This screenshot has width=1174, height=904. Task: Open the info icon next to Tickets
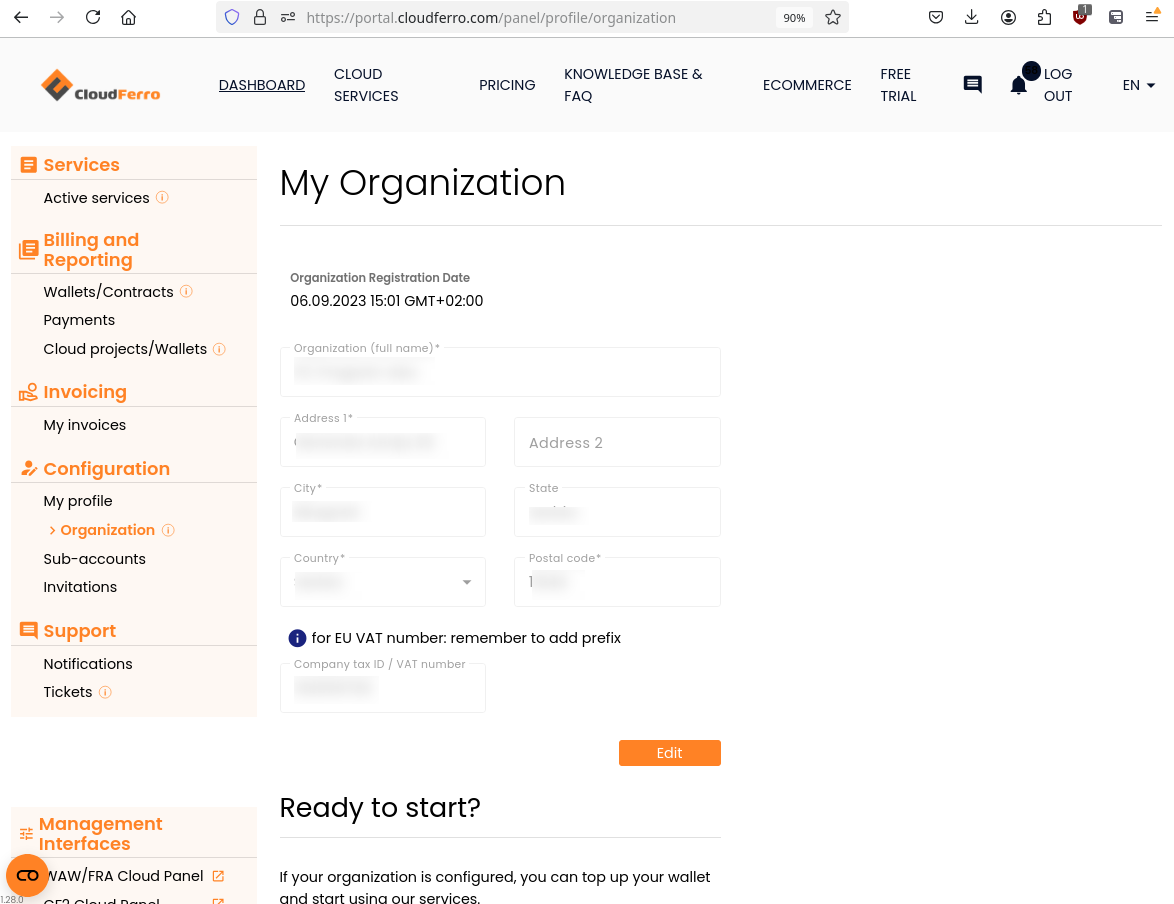[104, 692]
